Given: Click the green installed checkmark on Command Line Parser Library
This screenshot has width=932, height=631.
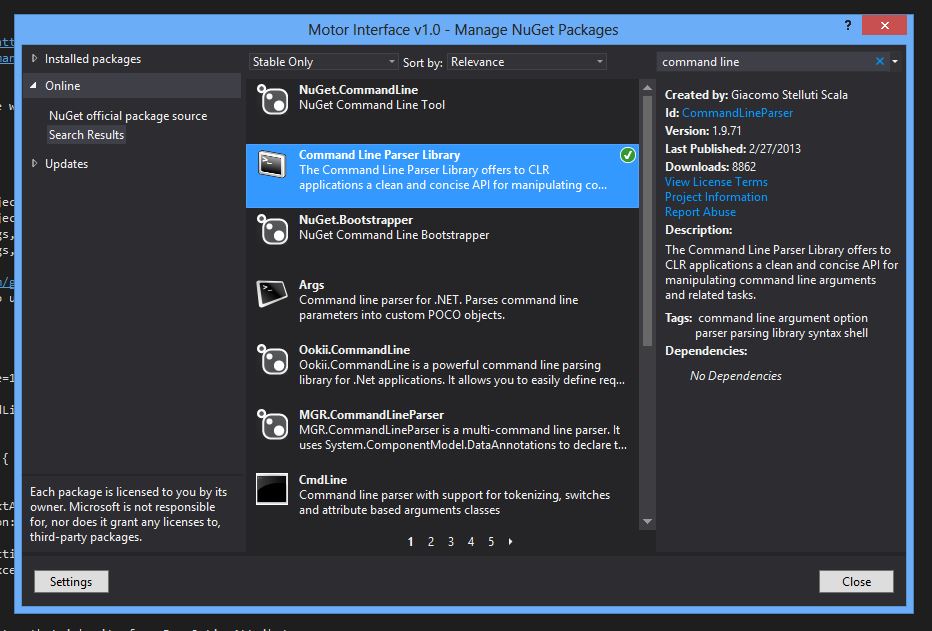Looking at the screenshot, I should [x=627, y=155].
